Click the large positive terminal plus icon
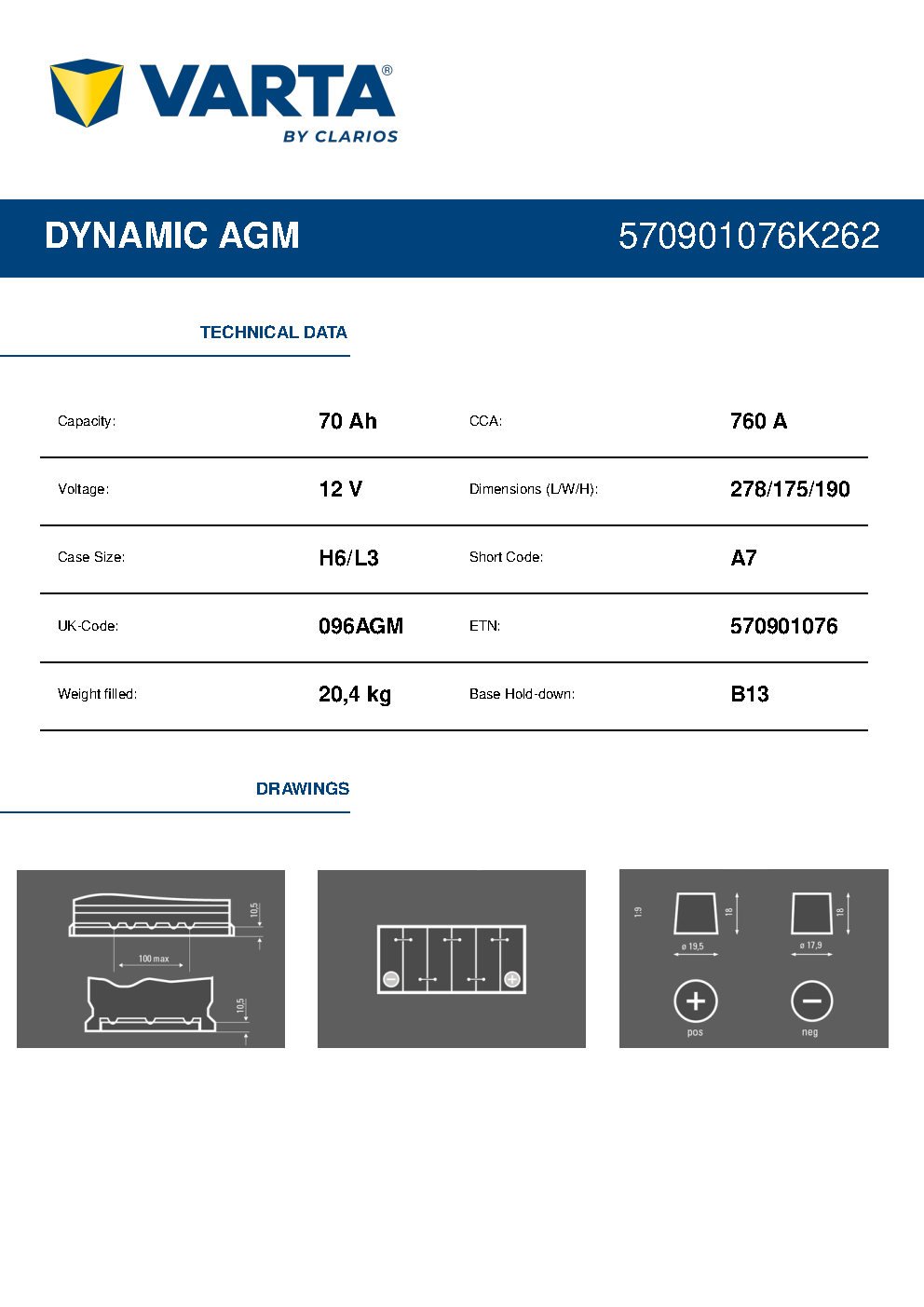 pos(695,1001)
